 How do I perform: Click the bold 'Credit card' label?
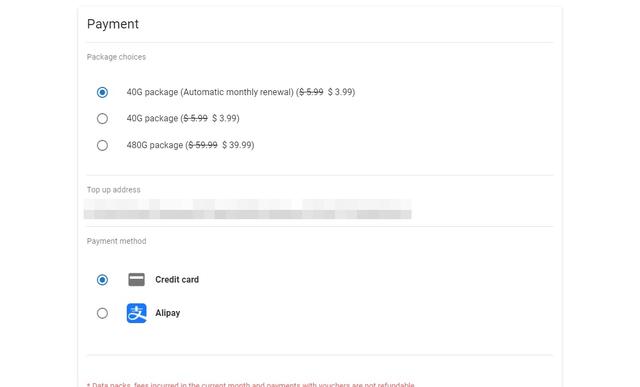[177, 280]
